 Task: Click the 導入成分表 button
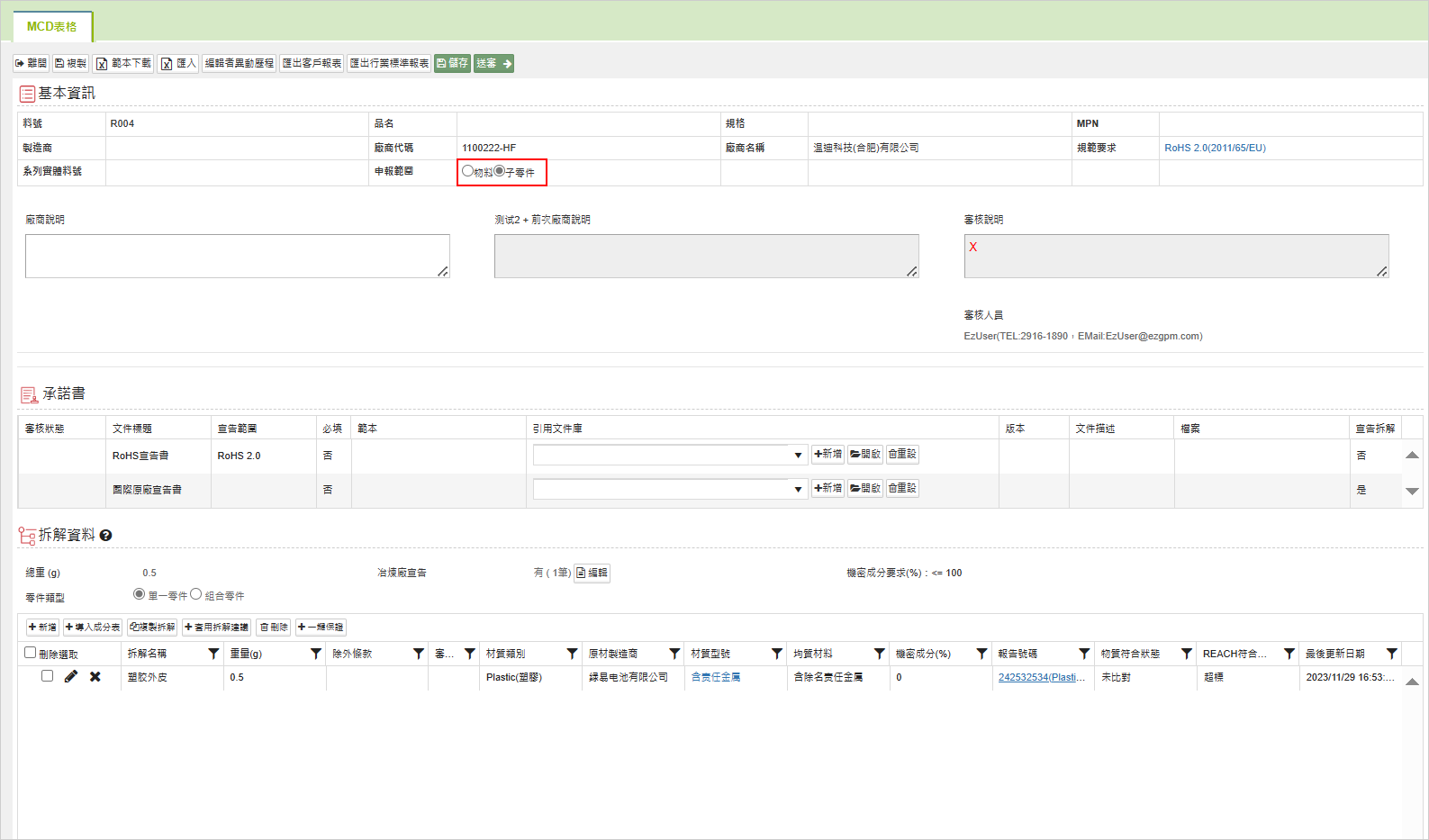[x=93, y=627]
